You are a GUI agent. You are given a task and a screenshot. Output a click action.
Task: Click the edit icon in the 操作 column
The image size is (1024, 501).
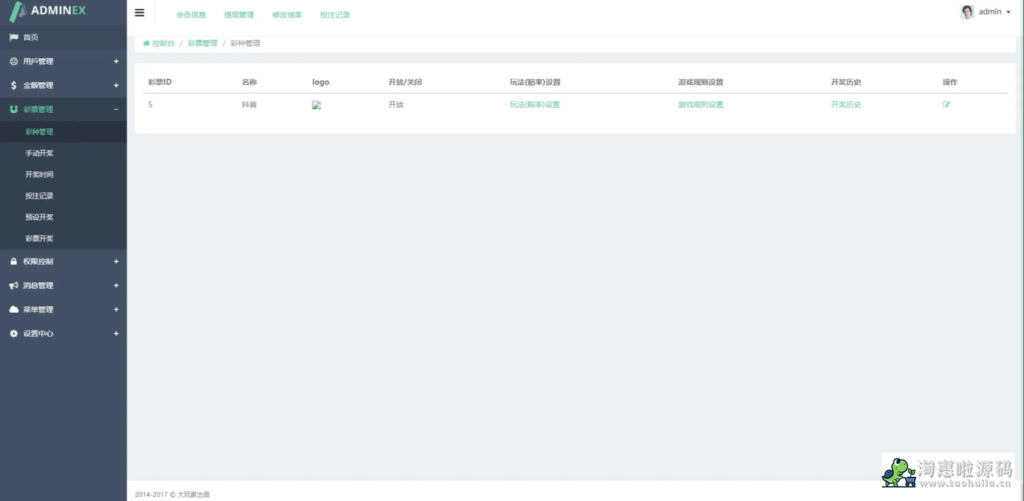(946, 104)
